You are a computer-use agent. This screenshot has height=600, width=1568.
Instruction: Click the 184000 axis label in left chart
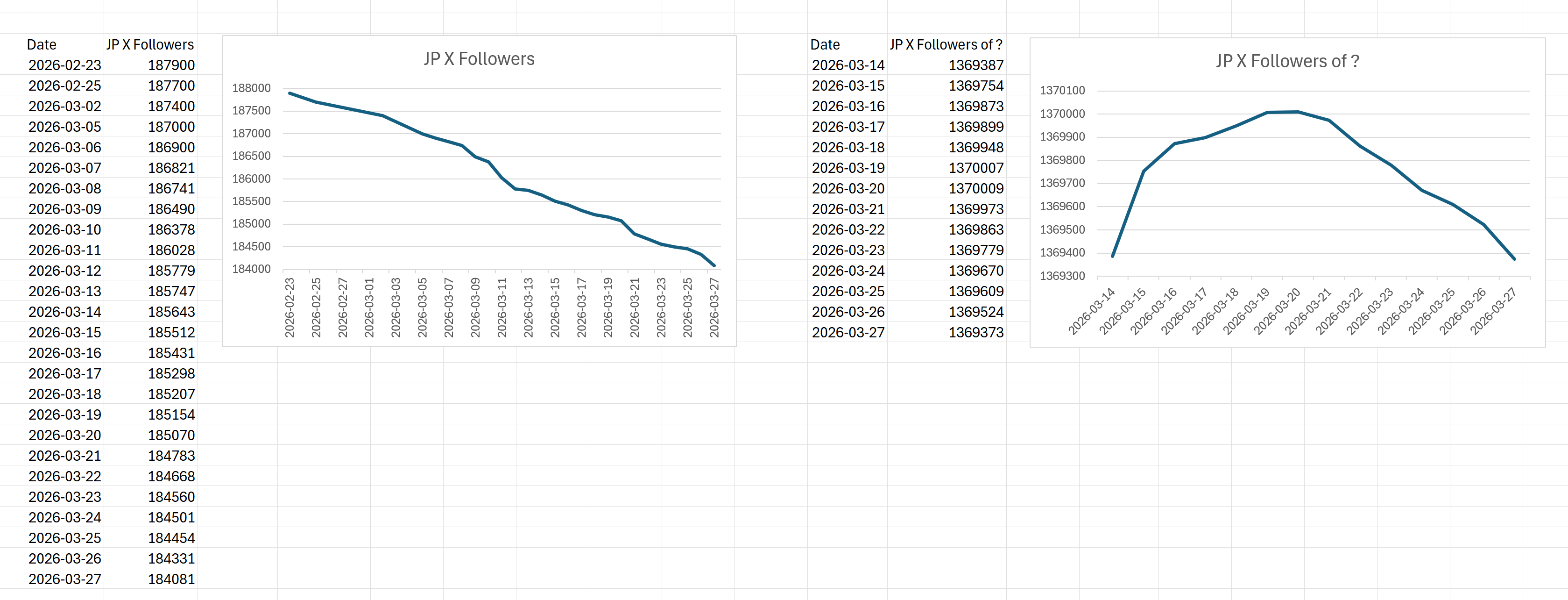tap(251, 269)
